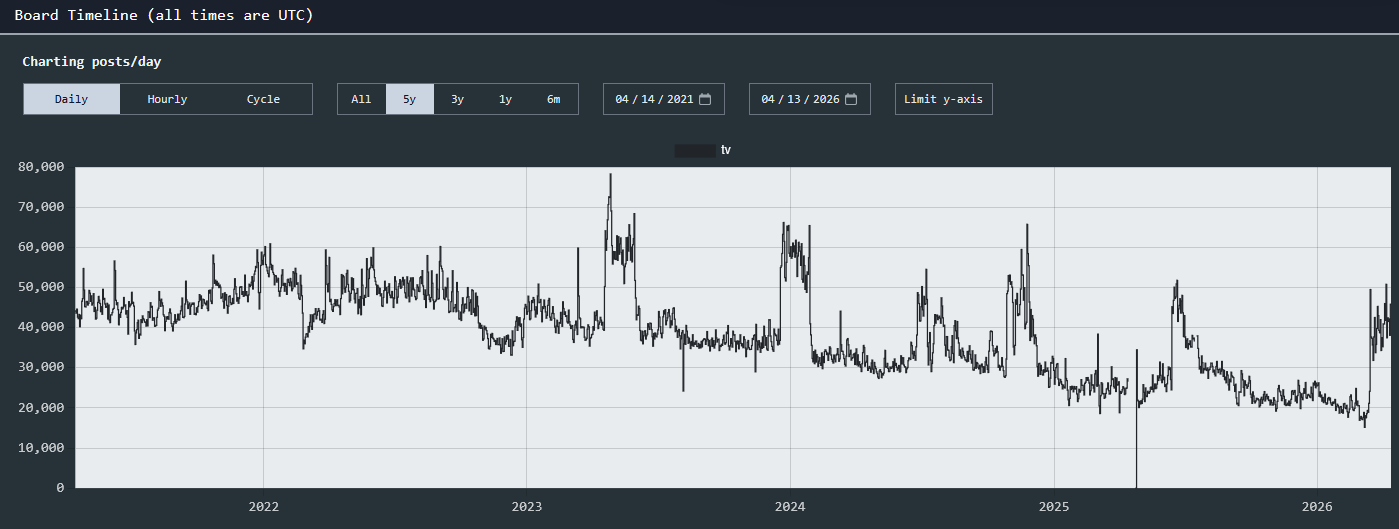Switch to Cycle charting mode
This screenshot has width=1399, height=529.
263,99
